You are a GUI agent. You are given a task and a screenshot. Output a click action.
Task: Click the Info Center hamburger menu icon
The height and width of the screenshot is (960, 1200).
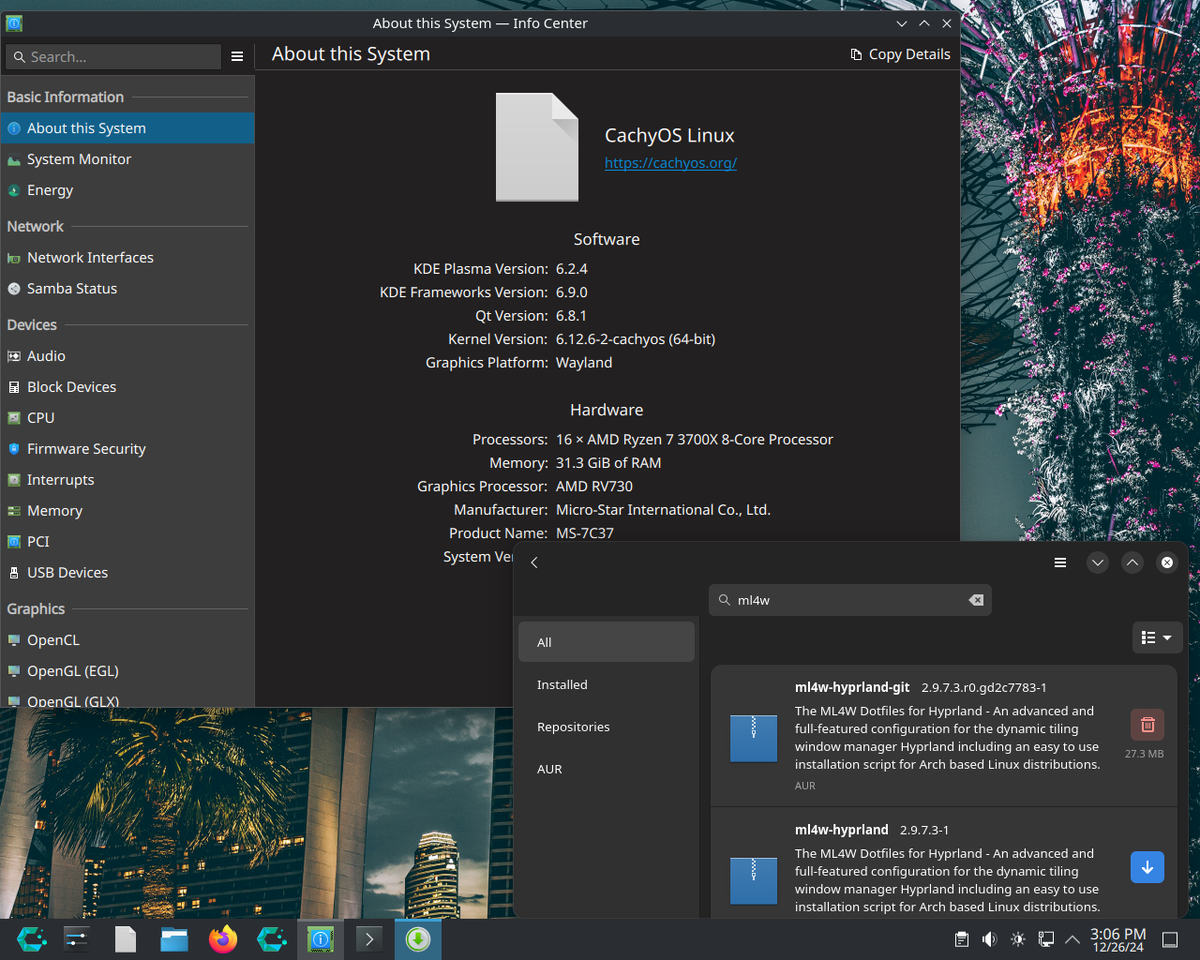237,57
